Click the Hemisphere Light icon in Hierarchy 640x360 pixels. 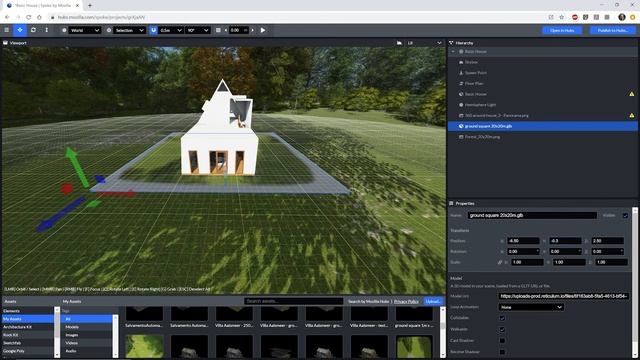pyautogui.click(x=461, y=105)
